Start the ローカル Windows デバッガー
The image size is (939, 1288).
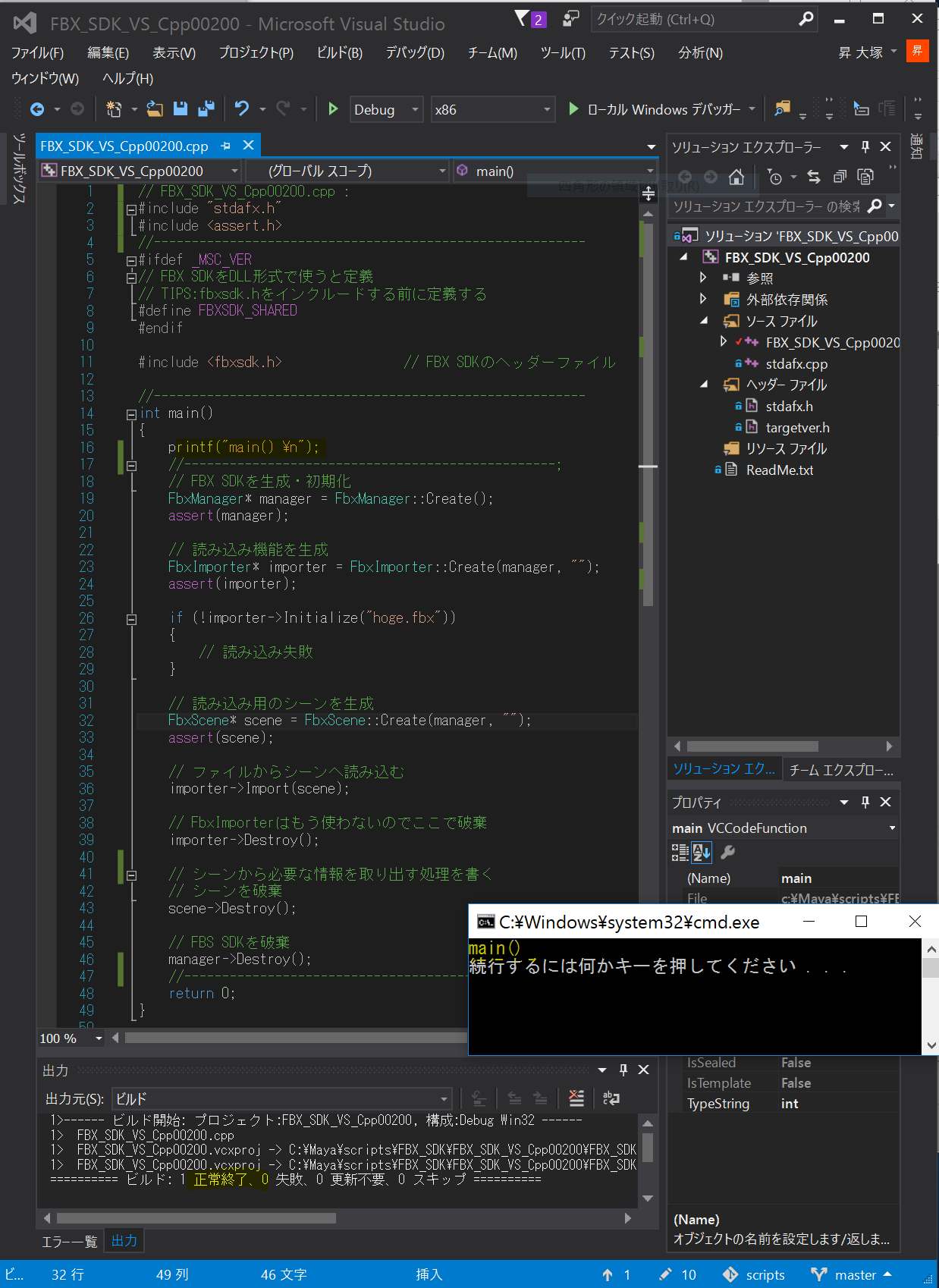click(656, 109)
